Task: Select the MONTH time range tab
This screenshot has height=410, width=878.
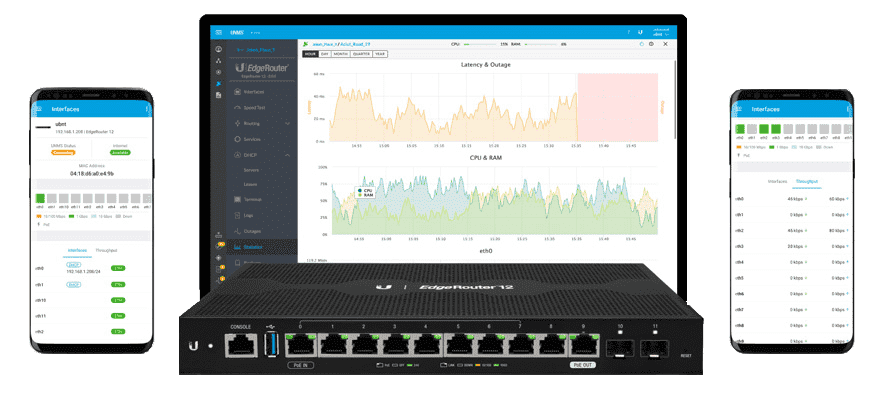Action: point(340,54)
